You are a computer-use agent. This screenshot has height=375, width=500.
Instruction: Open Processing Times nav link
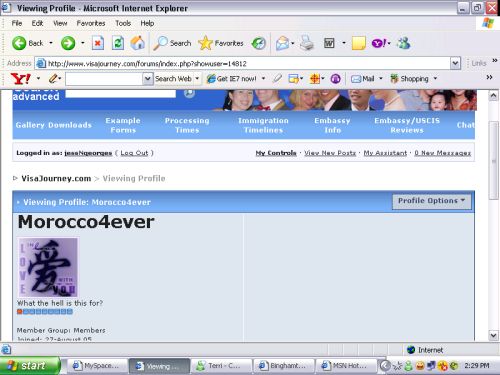pyautogui.click(x=187, y=125)
